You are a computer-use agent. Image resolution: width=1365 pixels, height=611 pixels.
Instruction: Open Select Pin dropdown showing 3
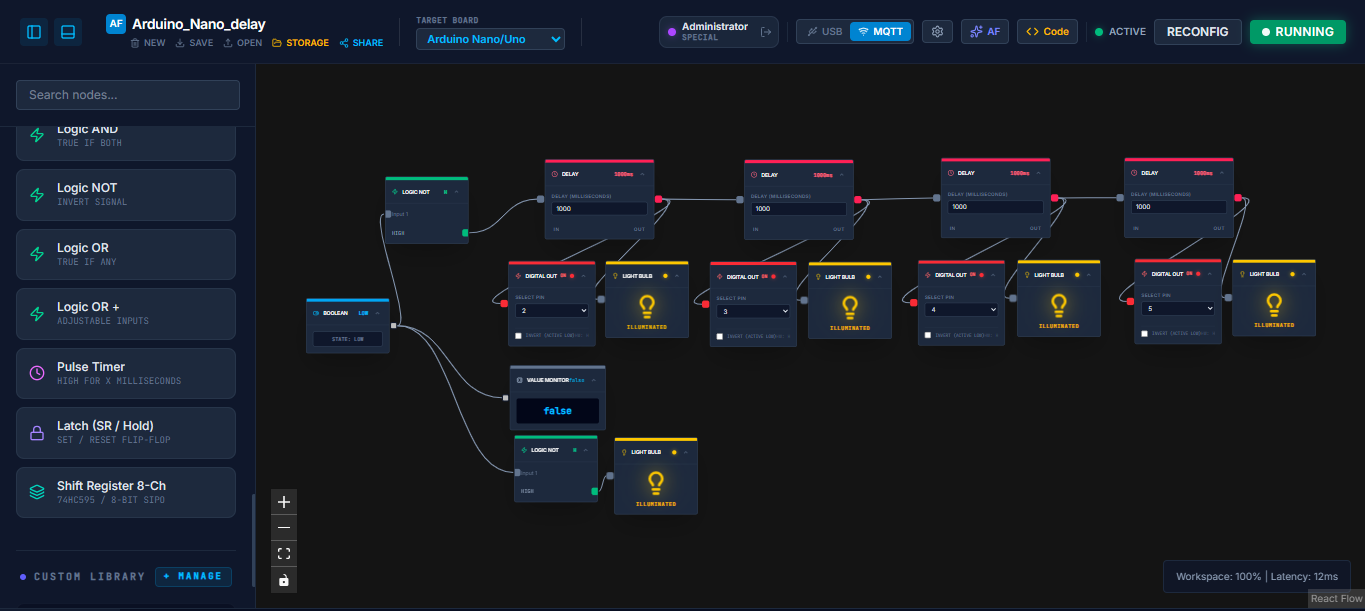753,312
